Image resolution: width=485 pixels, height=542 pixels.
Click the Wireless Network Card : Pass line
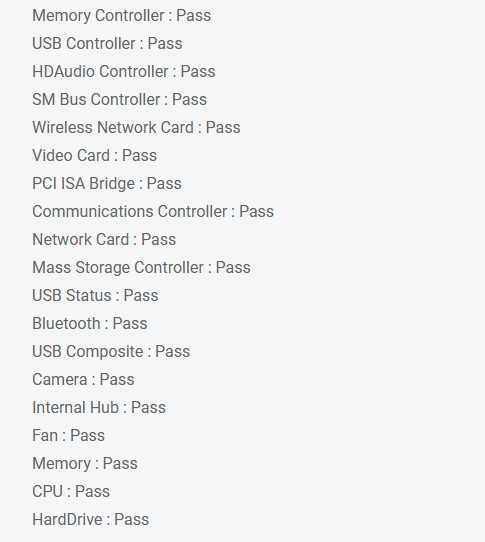(x=136, y=128)
